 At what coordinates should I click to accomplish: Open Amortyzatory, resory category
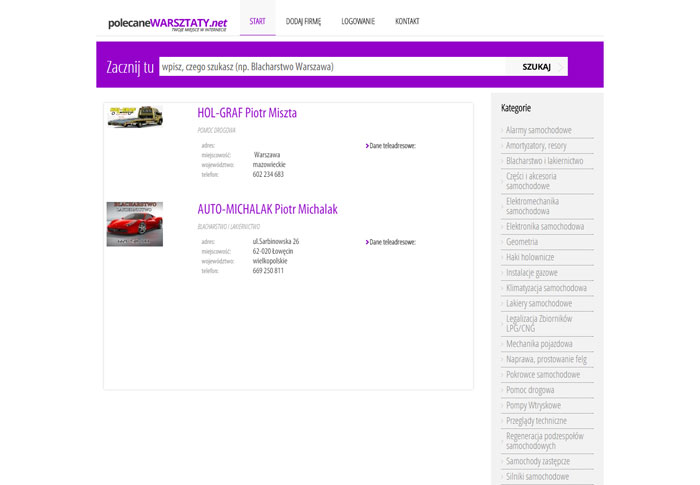[x=536, y=146]
